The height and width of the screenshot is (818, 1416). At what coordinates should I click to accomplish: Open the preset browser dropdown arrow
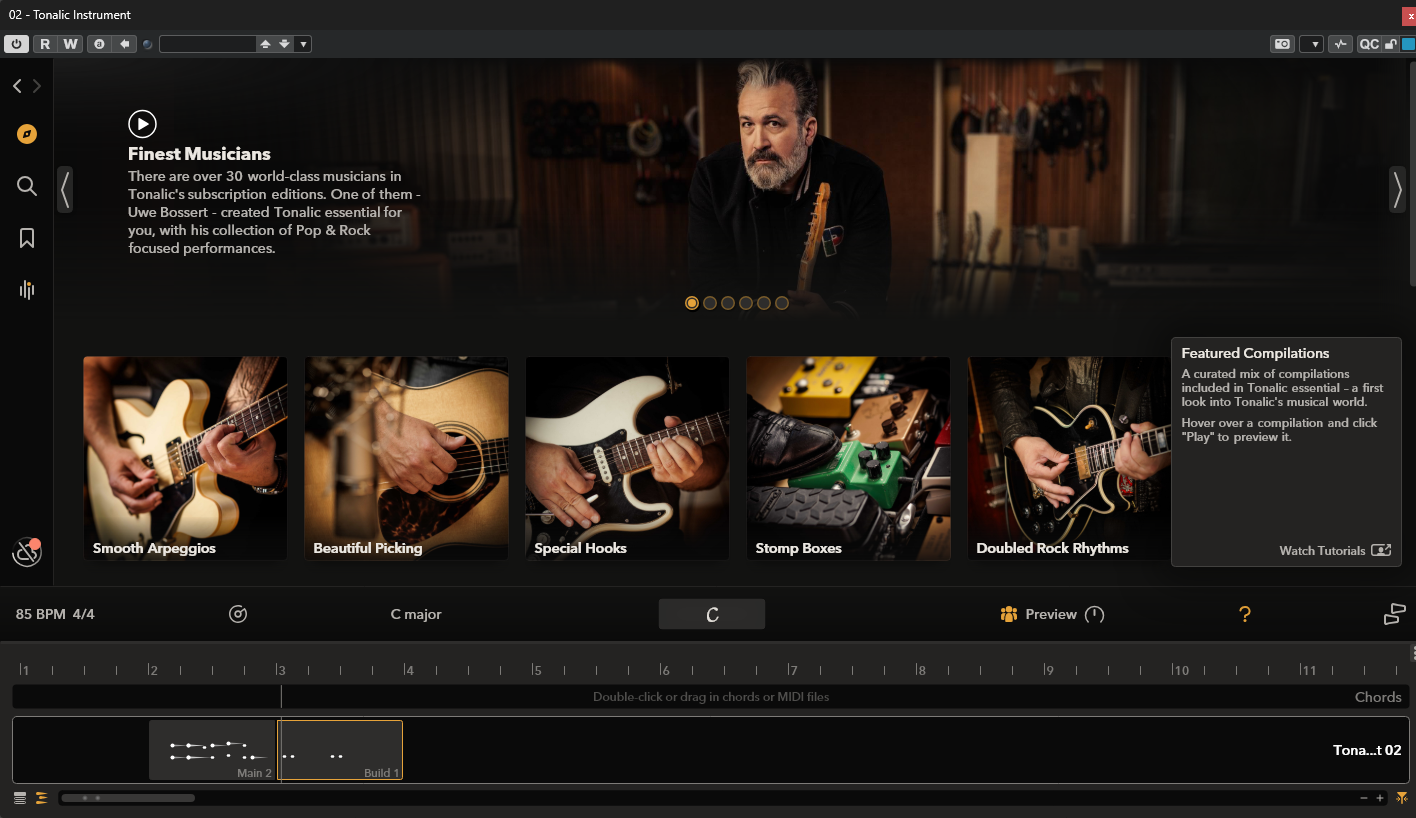click(303, 44)
